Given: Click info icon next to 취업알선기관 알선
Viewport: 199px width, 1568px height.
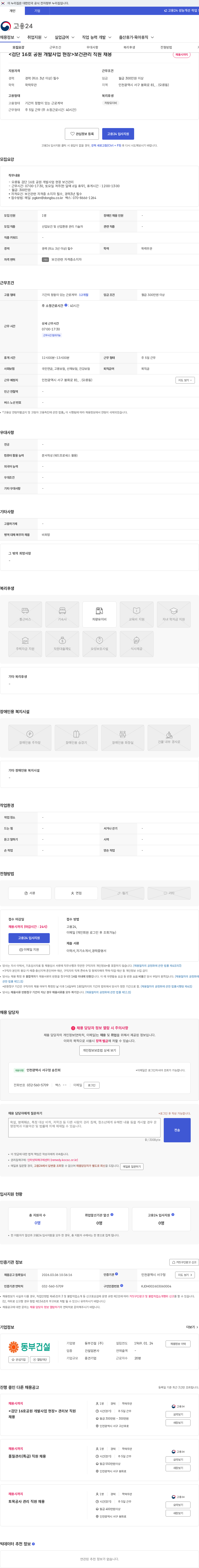Looking at the screenshot, I should (112, 1214).
